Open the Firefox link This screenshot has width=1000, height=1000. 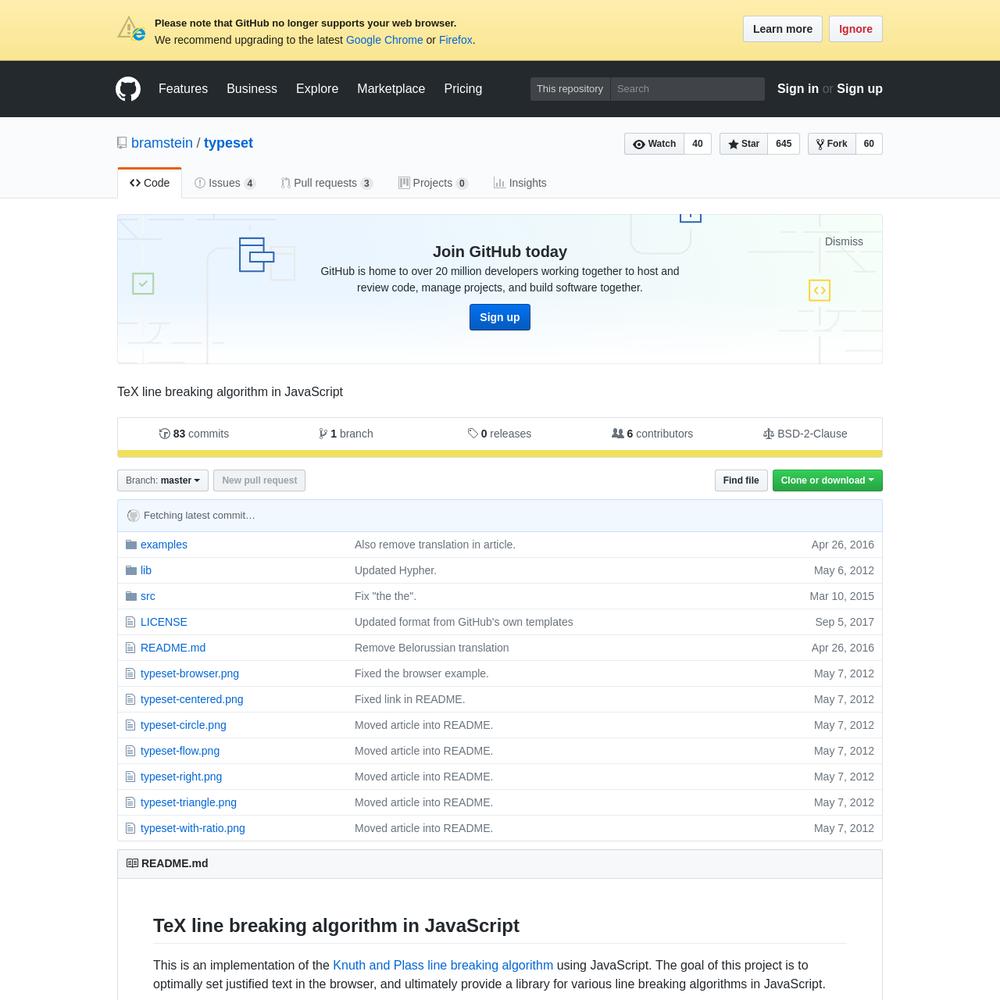click(455, 40)
